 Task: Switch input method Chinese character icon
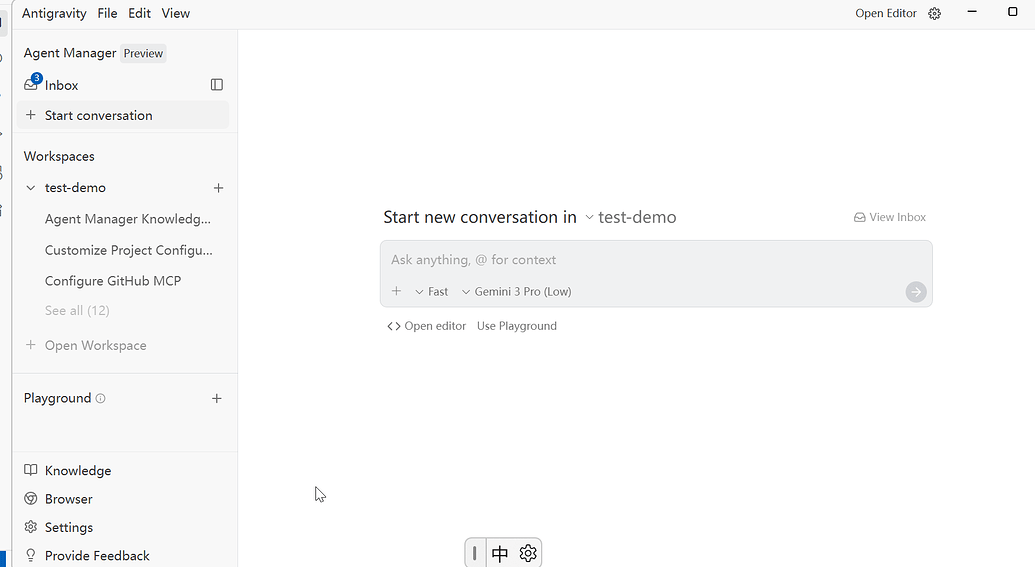coord(500,553)
